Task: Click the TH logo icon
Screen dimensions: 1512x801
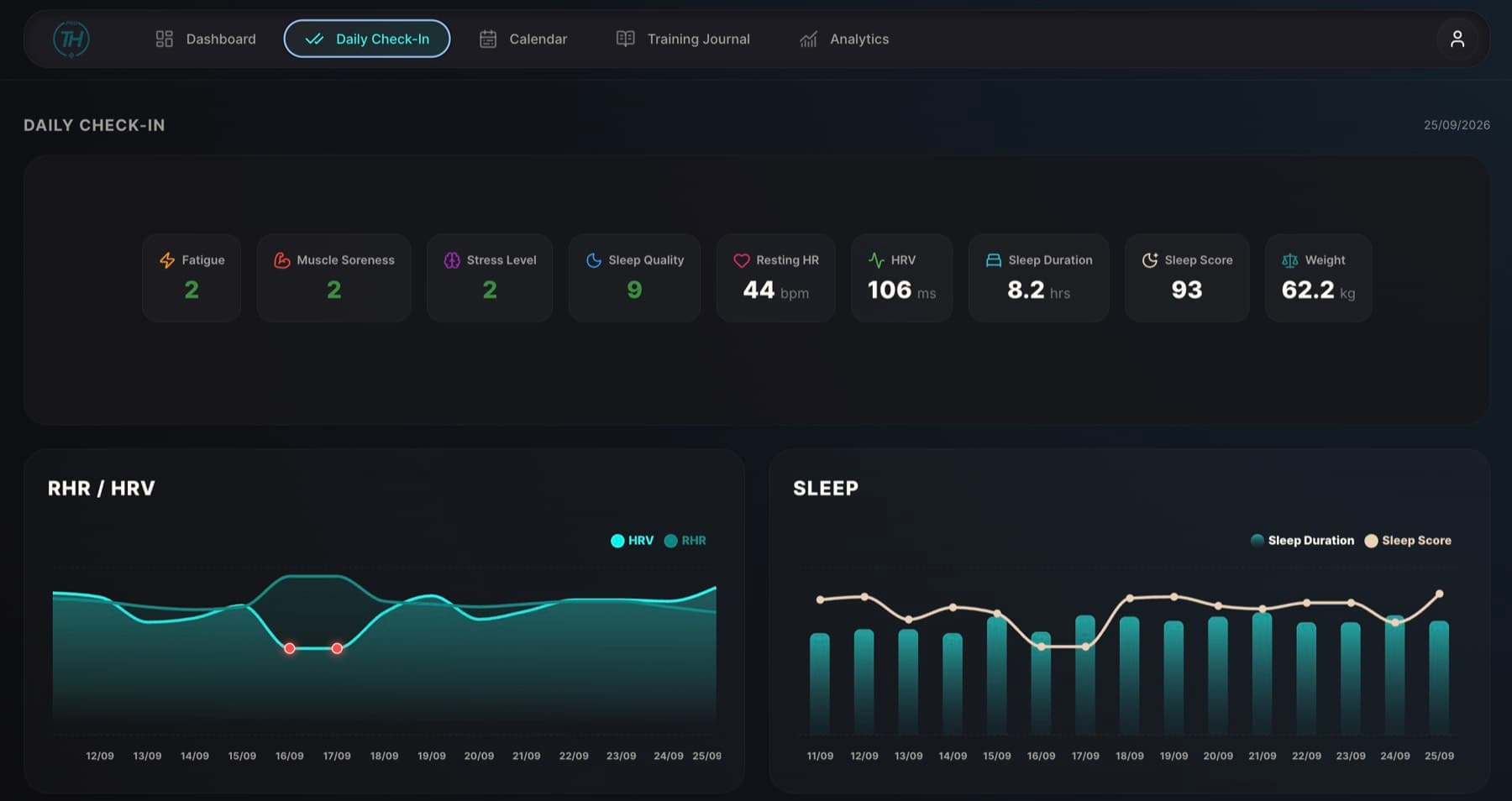Action: coord(71,39)
